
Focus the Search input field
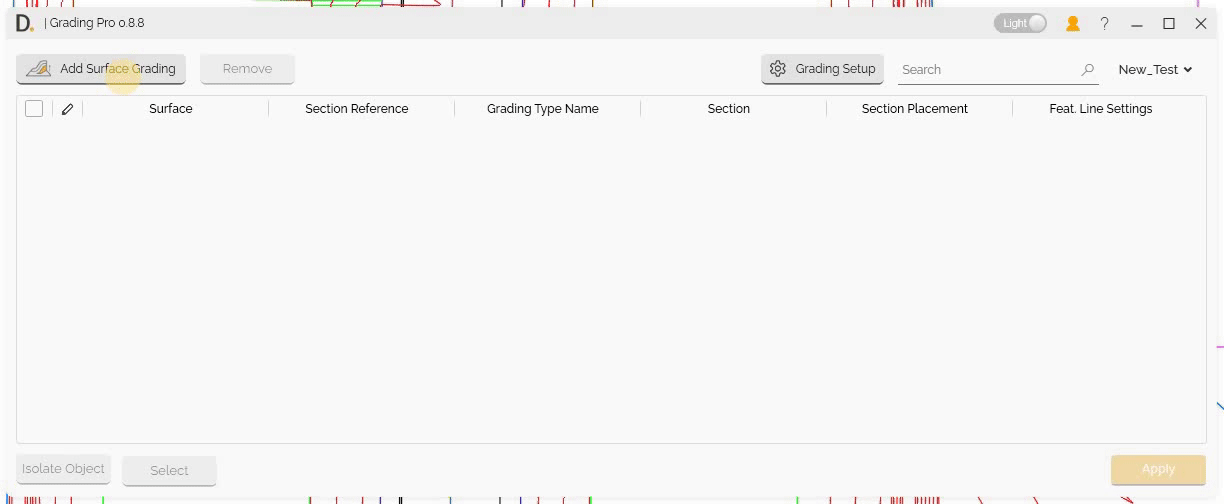coord(985,70)
